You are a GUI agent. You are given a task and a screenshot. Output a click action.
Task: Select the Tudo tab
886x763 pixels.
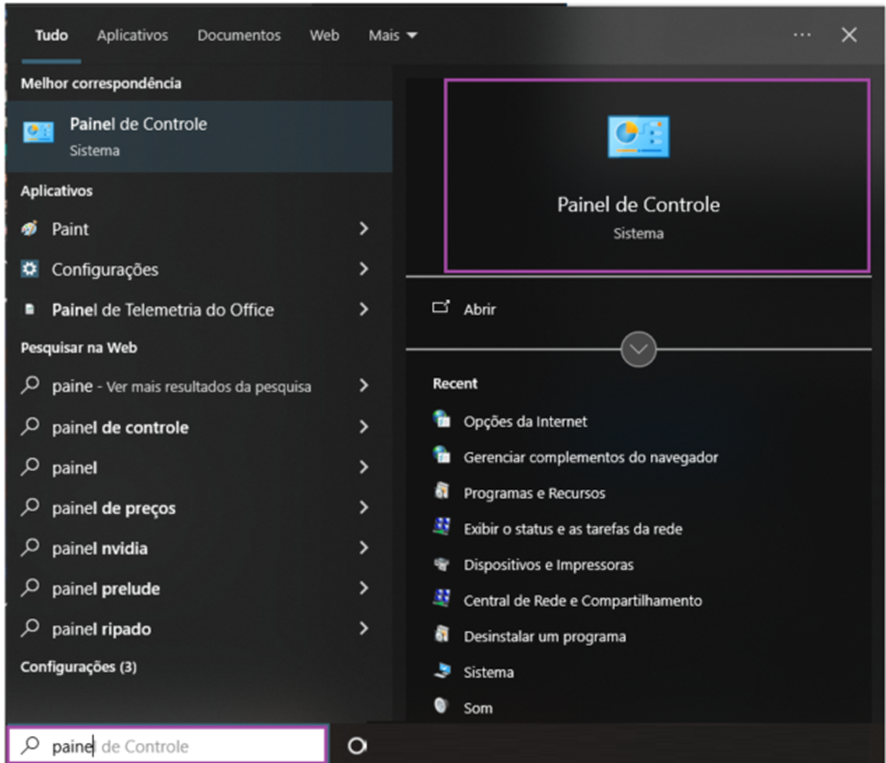[x=51, y=35]
